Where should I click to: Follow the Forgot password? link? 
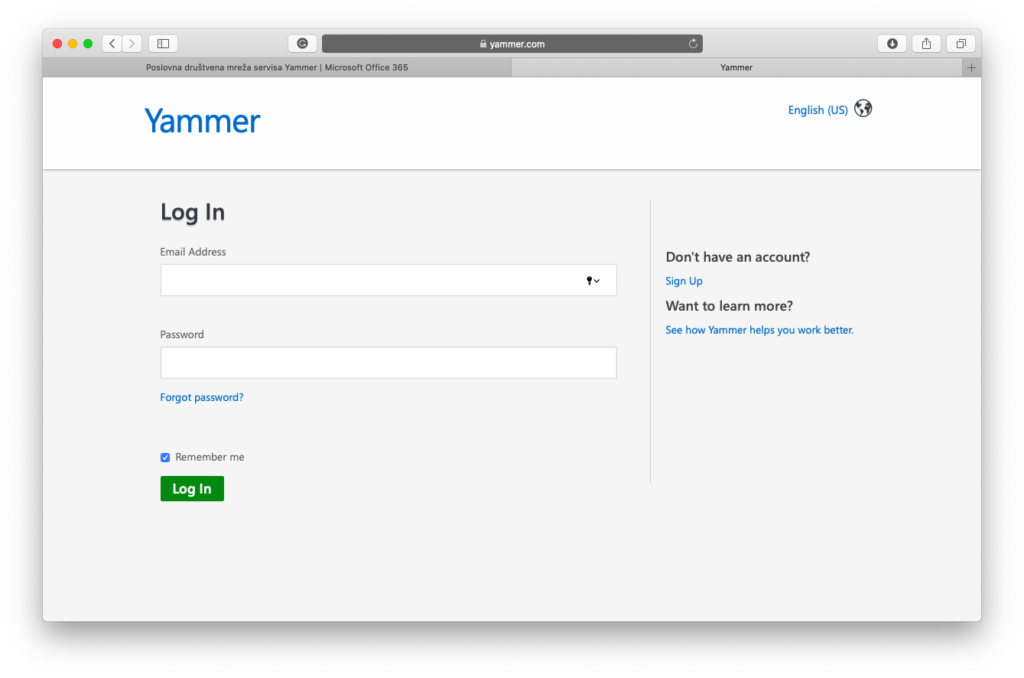tap(201, 397)
